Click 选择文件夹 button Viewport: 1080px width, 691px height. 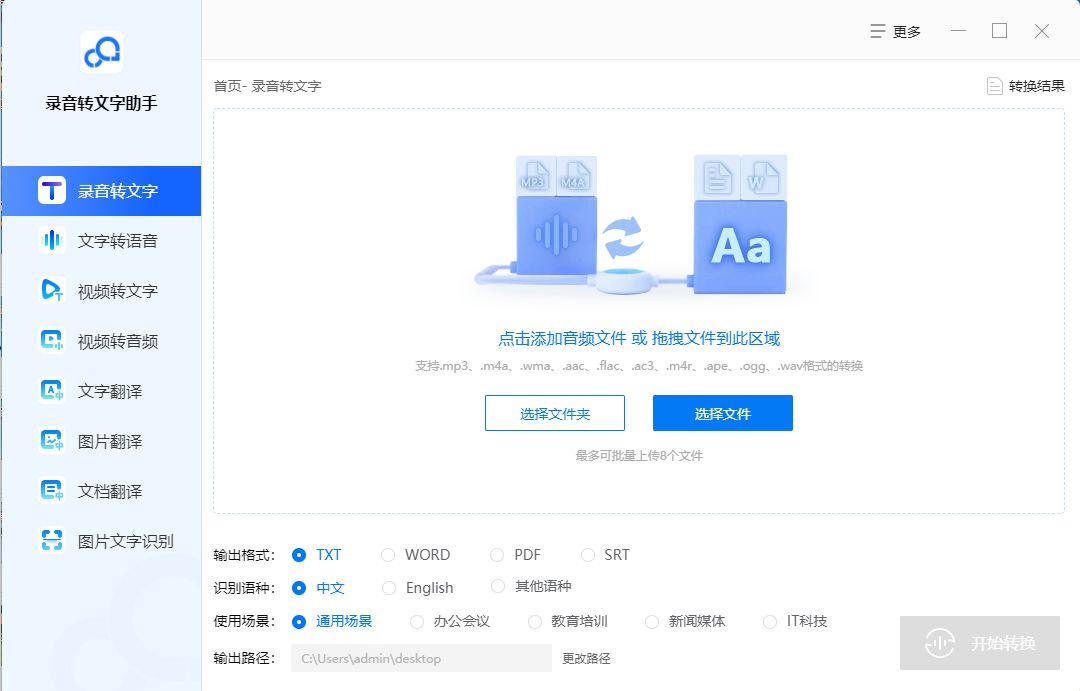coord(554,413)
